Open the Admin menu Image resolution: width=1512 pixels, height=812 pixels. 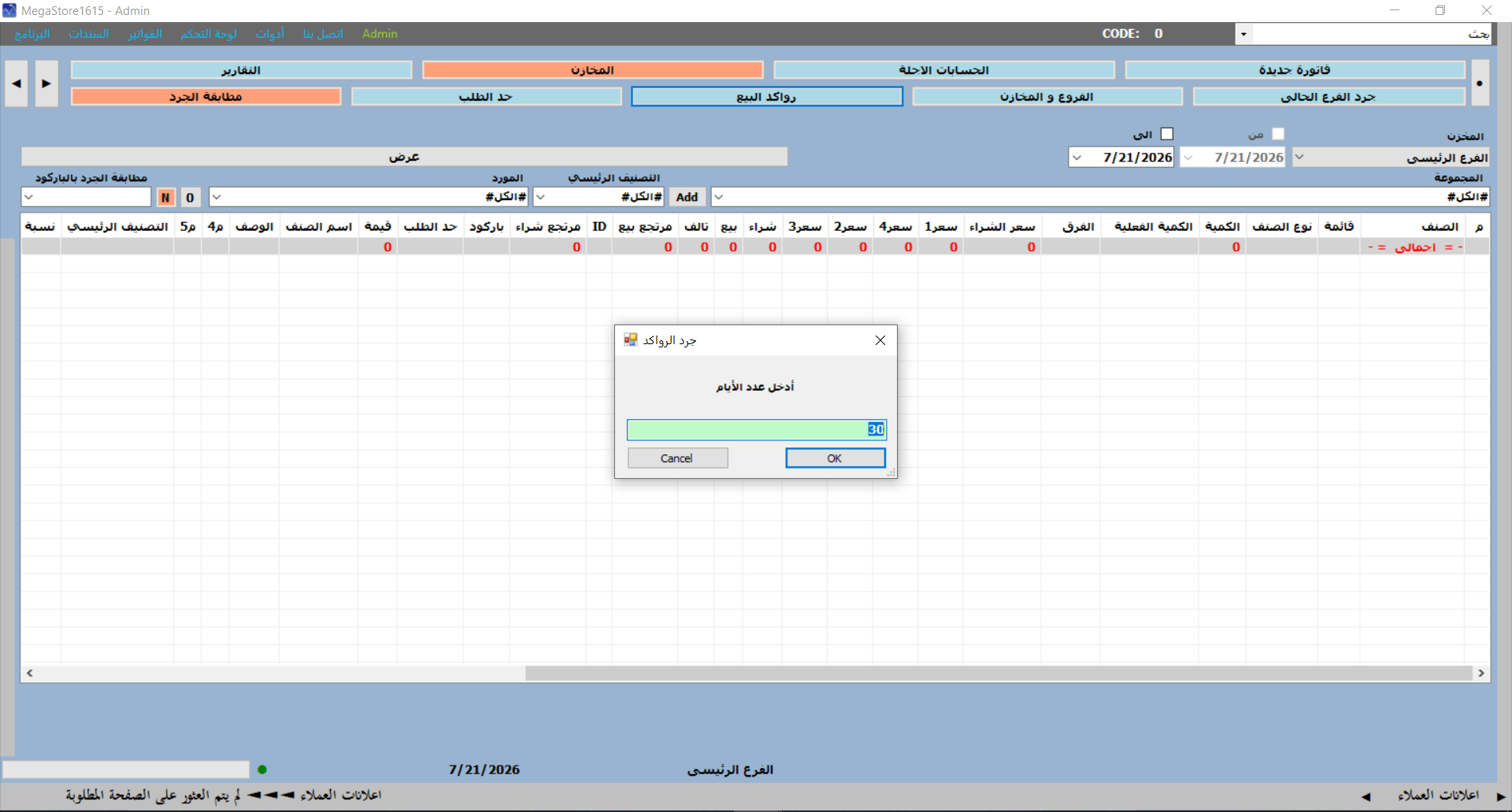click(380, 34)
